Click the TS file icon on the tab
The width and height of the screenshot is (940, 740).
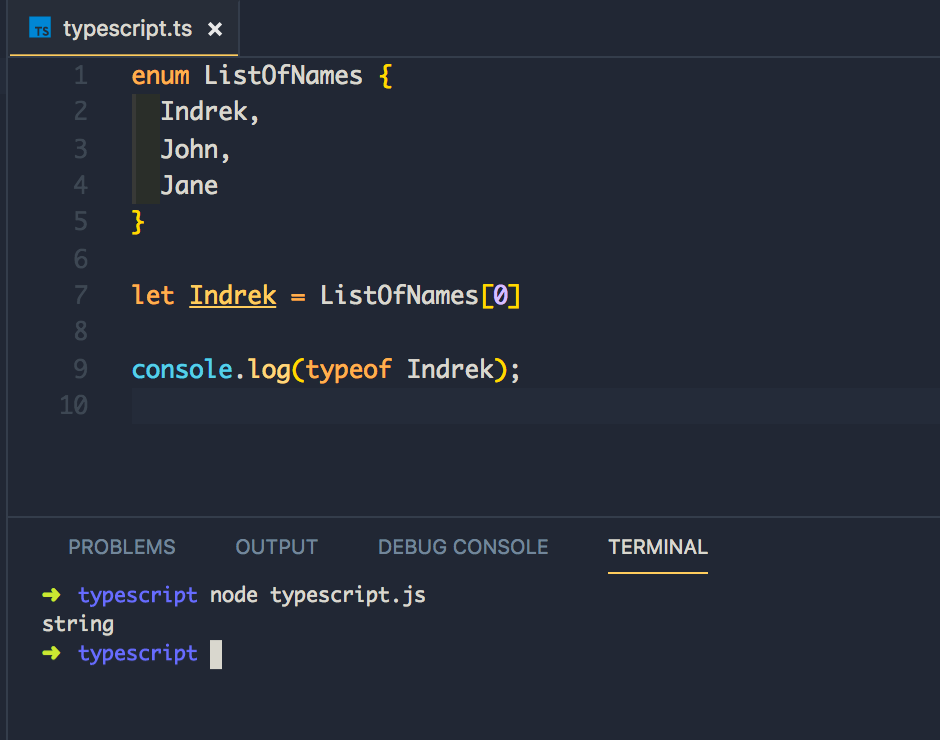click(x=40, y=28)
